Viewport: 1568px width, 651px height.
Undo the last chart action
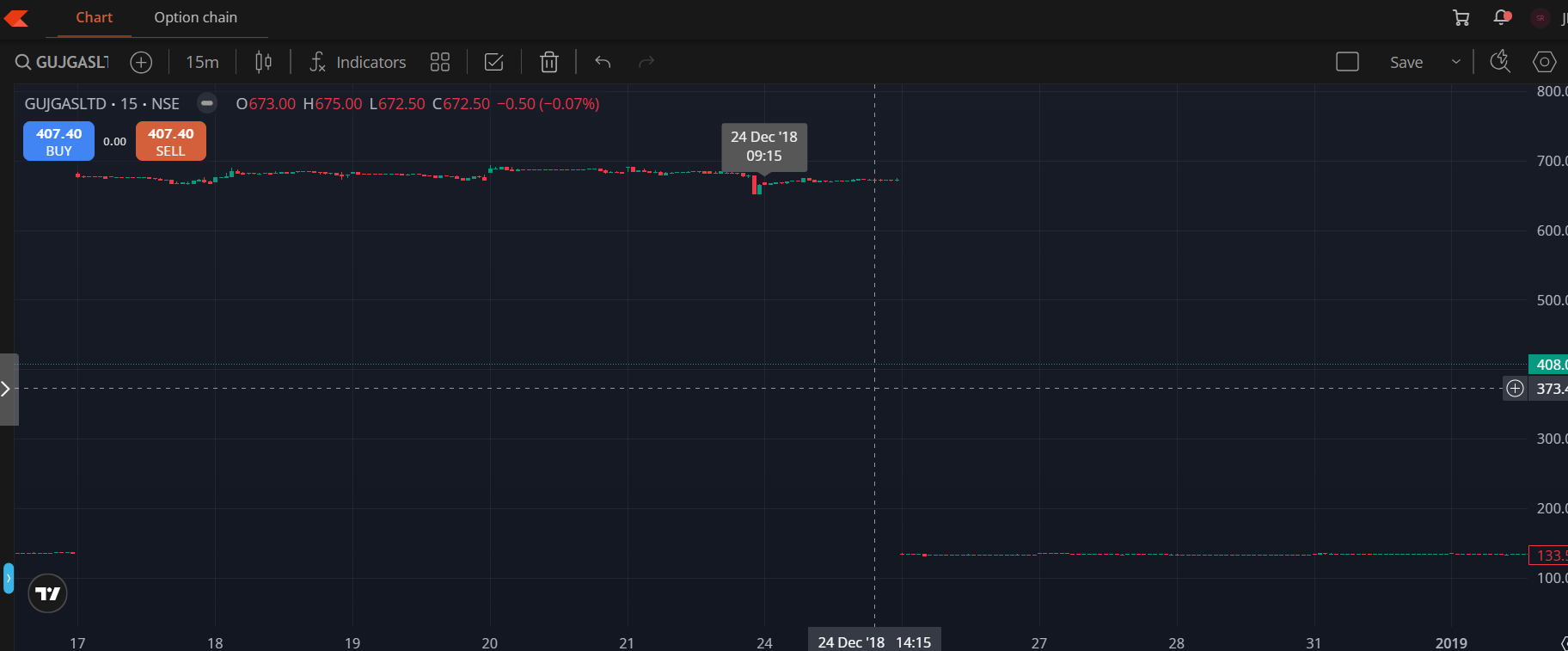[603, 62]
